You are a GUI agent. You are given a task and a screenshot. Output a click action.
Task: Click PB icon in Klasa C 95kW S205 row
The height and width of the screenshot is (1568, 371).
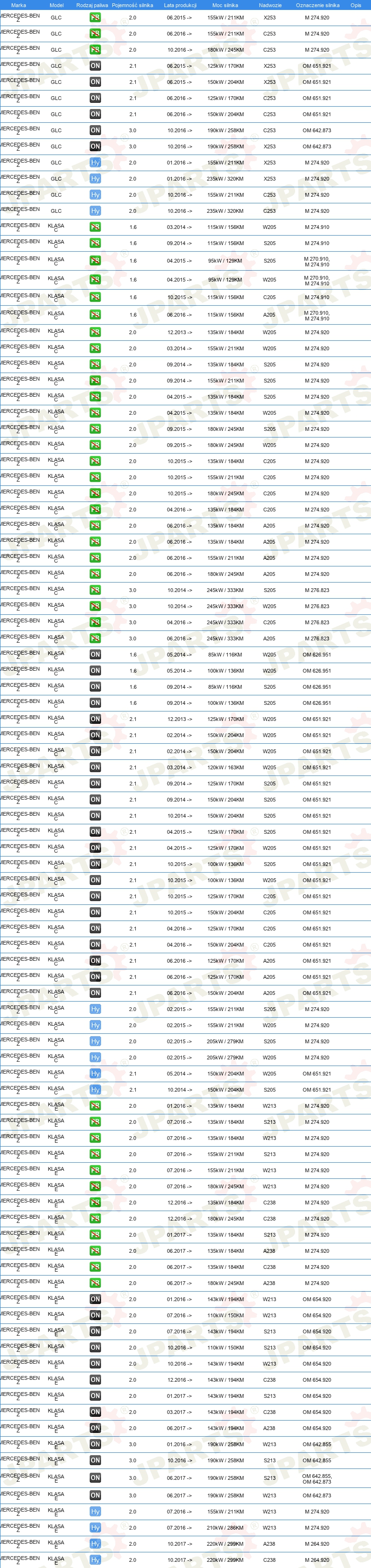(95, 261)
